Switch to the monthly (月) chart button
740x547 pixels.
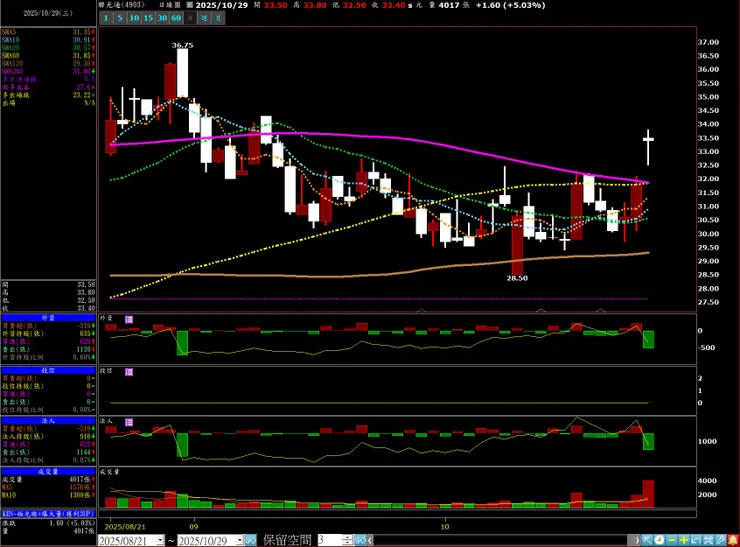[218, 18]
